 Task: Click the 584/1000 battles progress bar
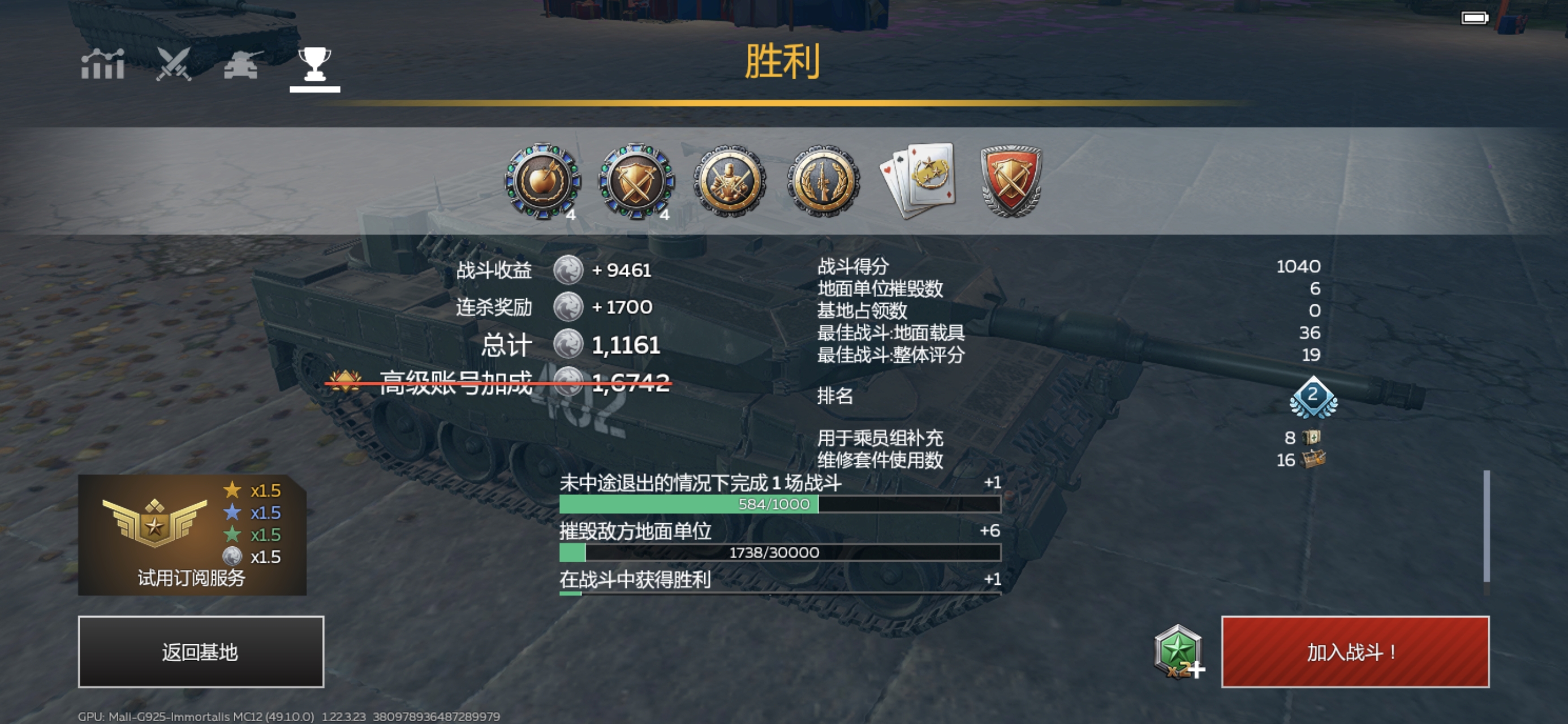779,504
